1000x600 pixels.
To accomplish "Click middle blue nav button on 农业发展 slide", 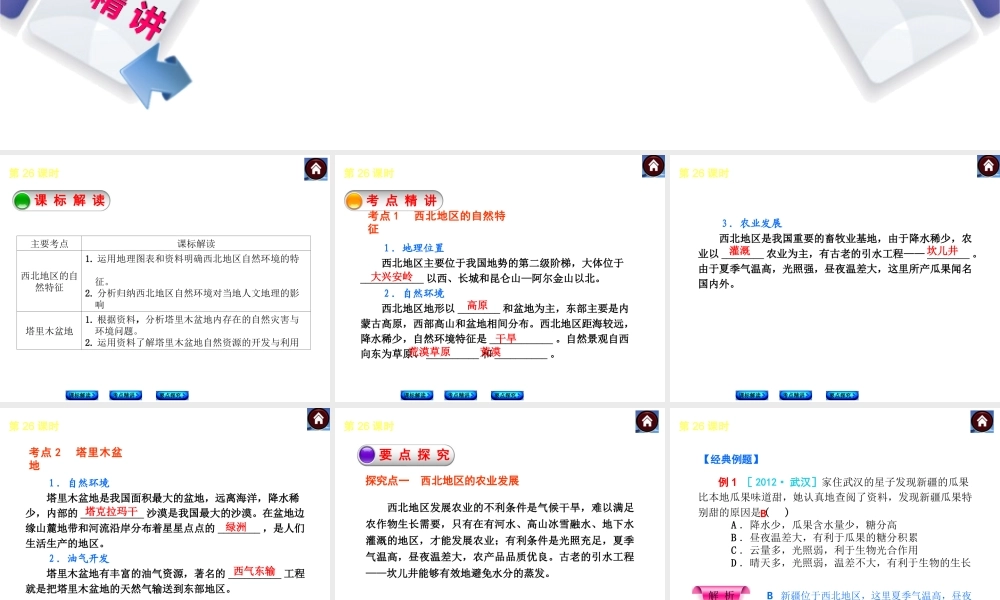I will [795, 395].
